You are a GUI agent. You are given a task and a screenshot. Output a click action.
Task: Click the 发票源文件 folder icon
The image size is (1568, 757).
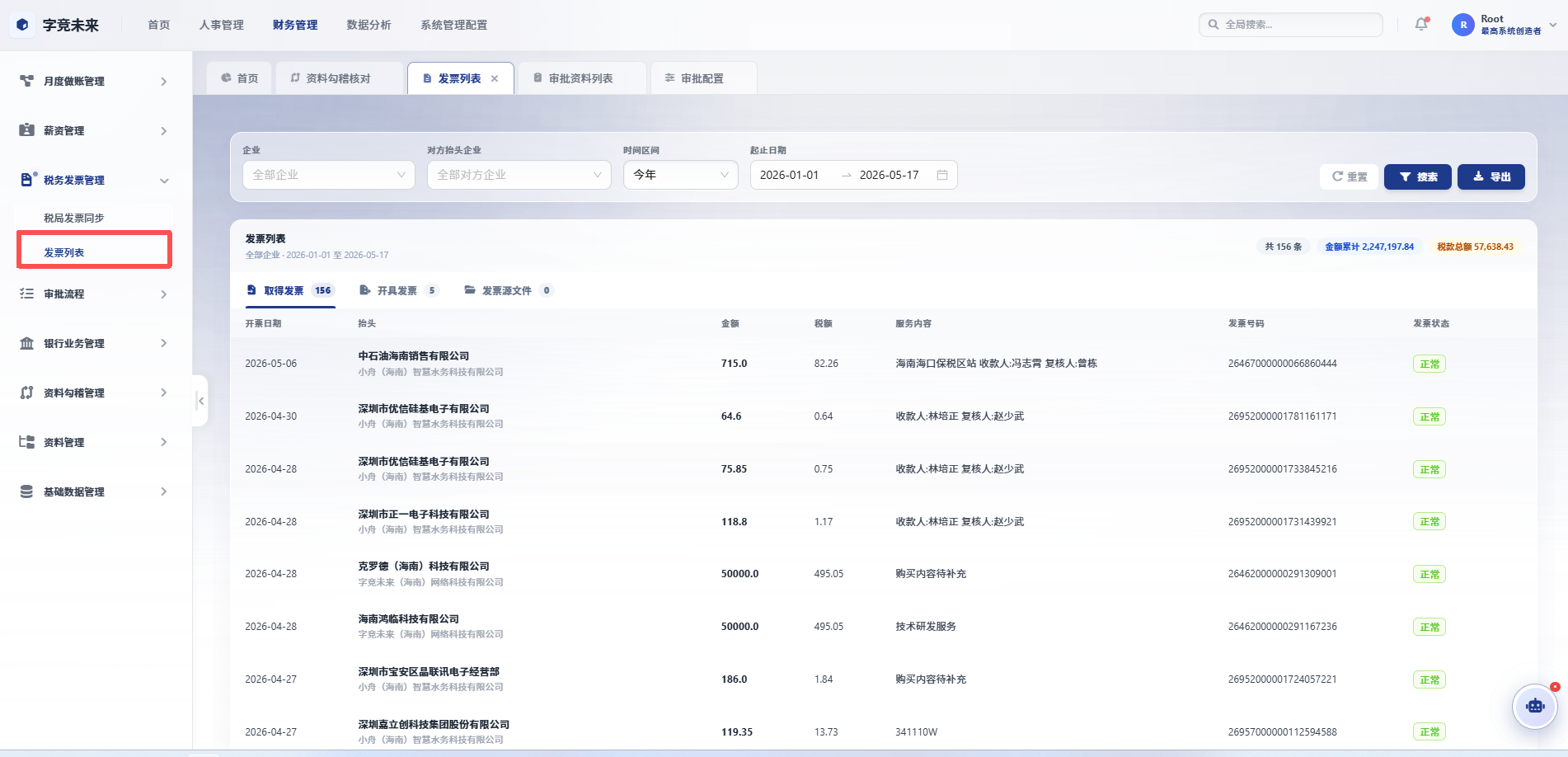pos(470,290)
